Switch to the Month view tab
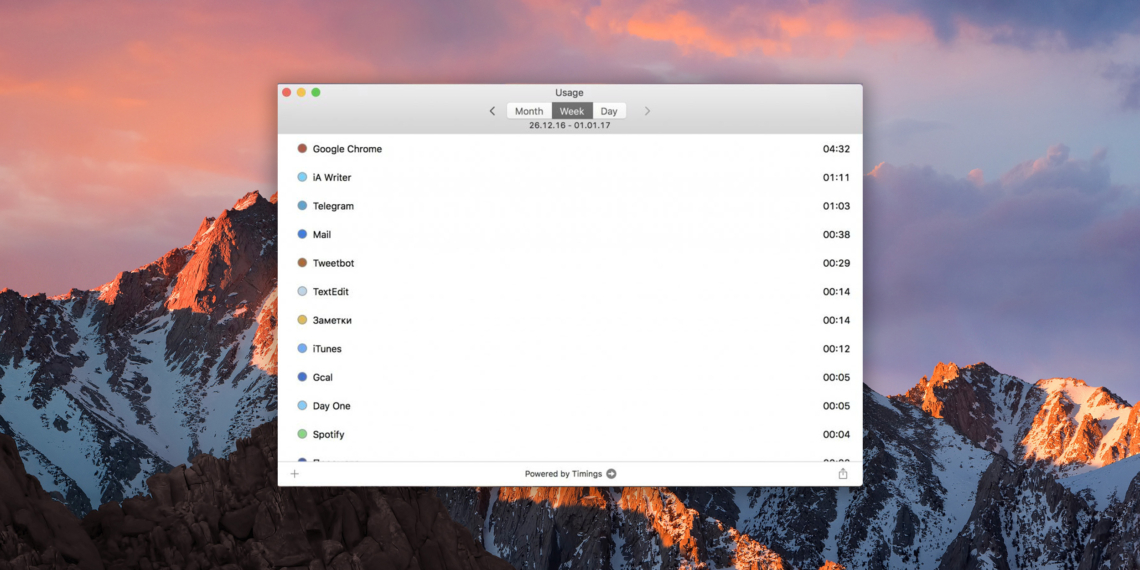 coord(529,111)
